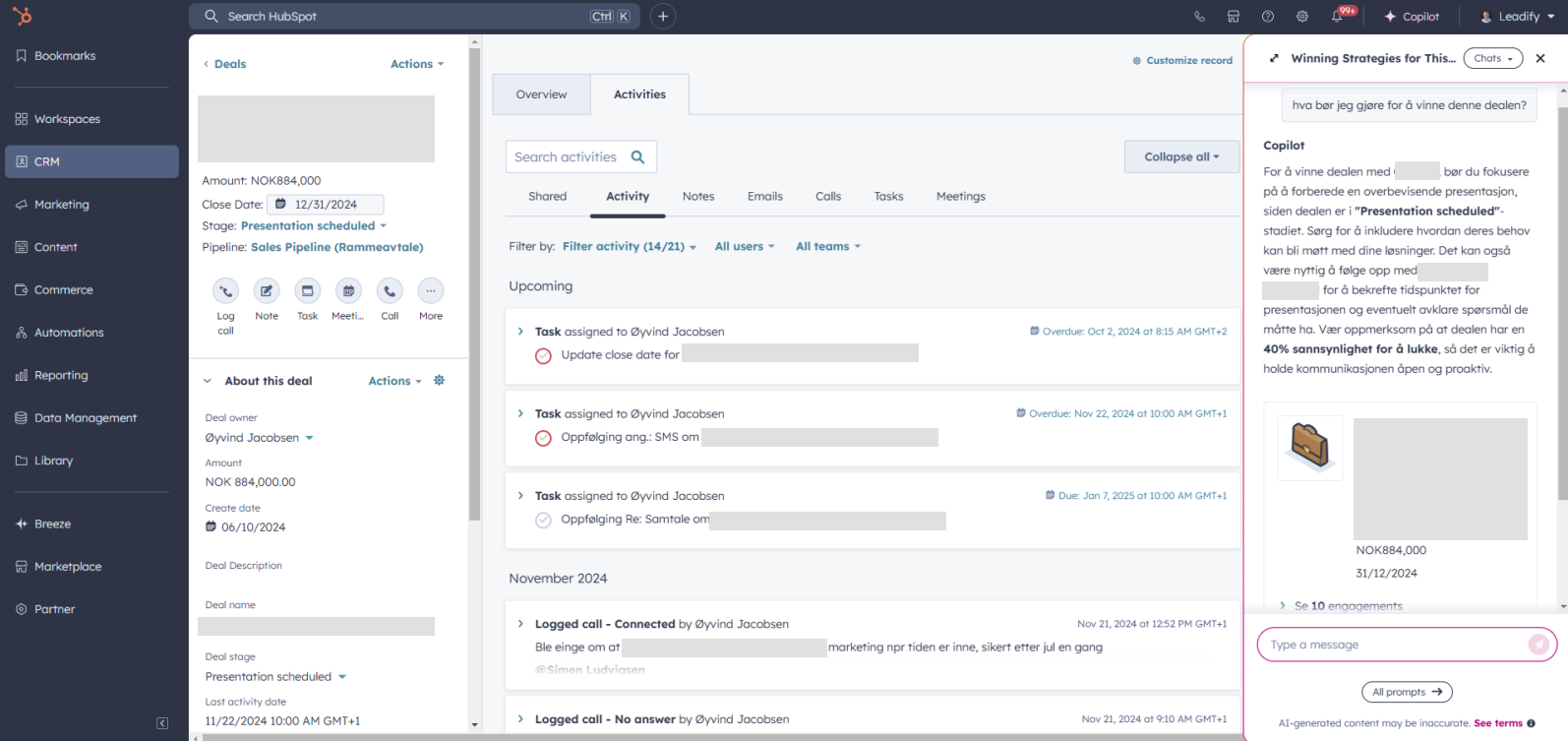1568x741 pixels.
Task: Expand the Logged call - Connected entry
Action: point(520,623)
